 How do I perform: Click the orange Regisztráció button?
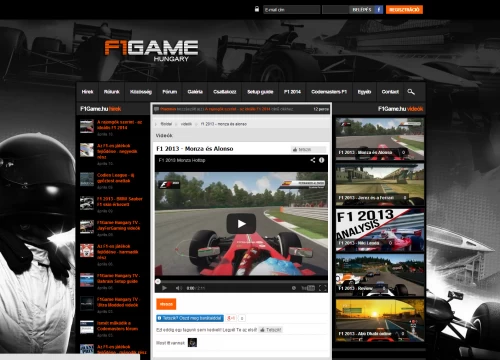click(404, 10)
